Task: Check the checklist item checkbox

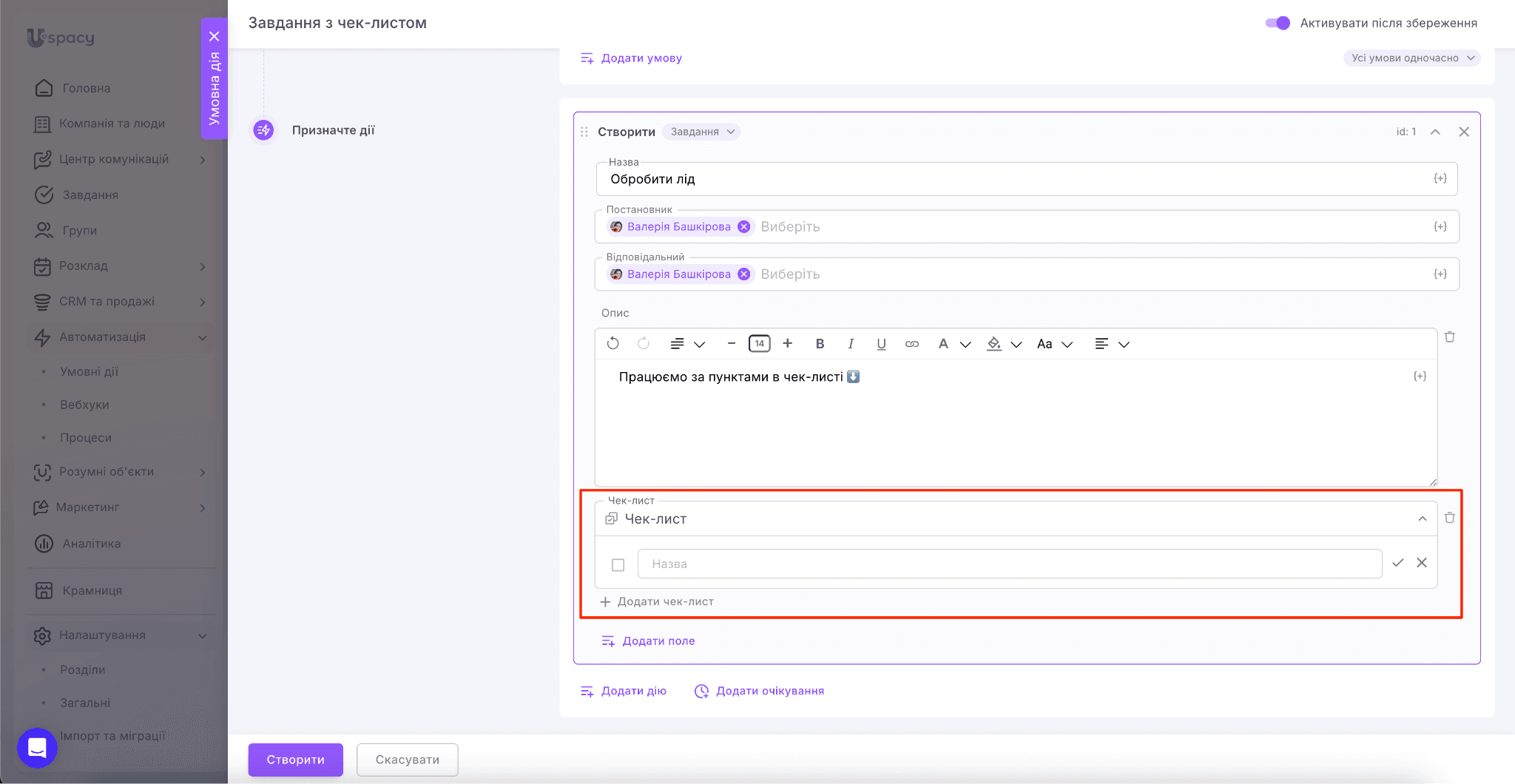Action: point(618,565)
